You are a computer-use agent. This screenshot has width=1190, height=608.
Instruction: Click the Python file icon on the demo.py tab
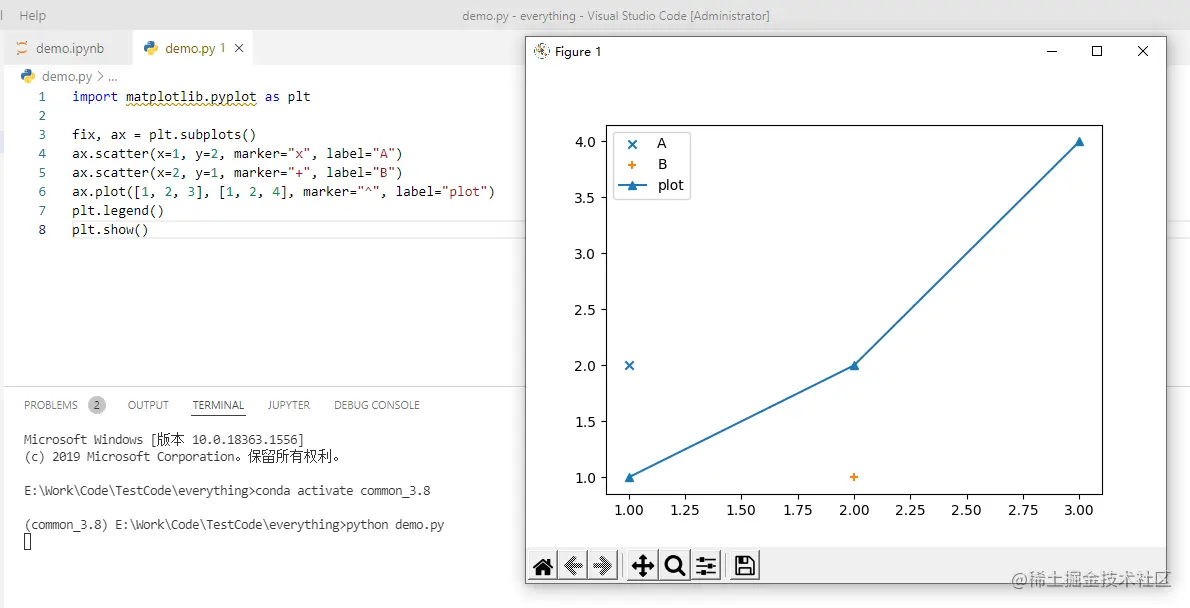[150, 47]
